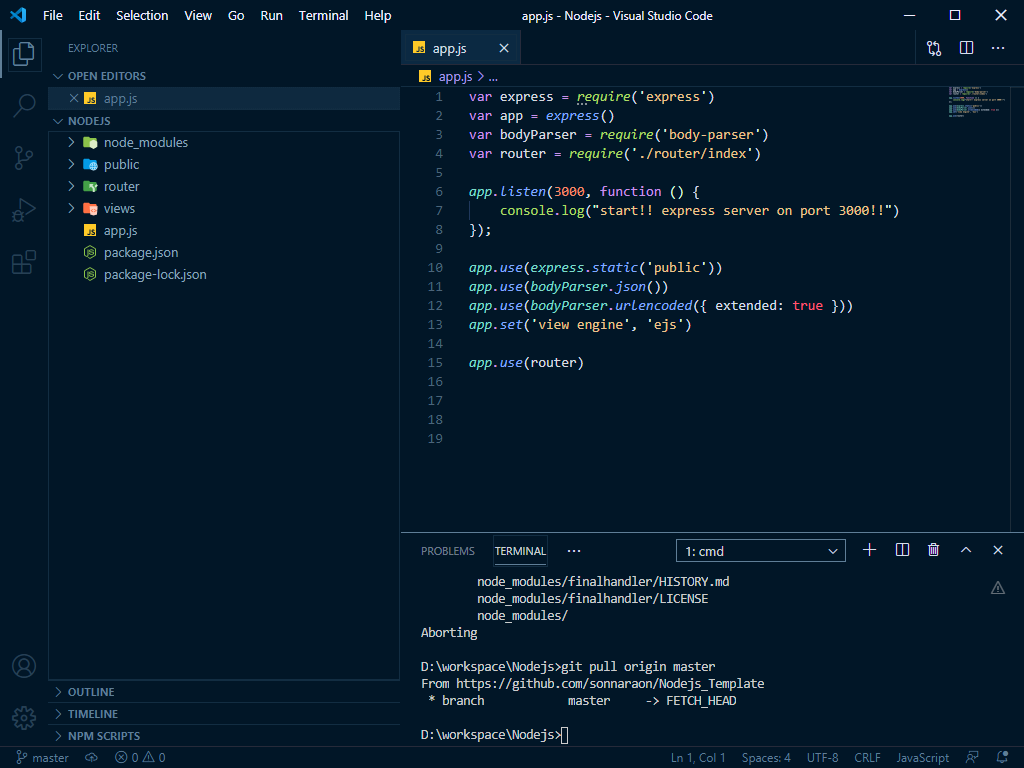Click Ln 1, Col 1 in status bar
1024x768 pixels.
pyautogui.click(x=698, y=758)
